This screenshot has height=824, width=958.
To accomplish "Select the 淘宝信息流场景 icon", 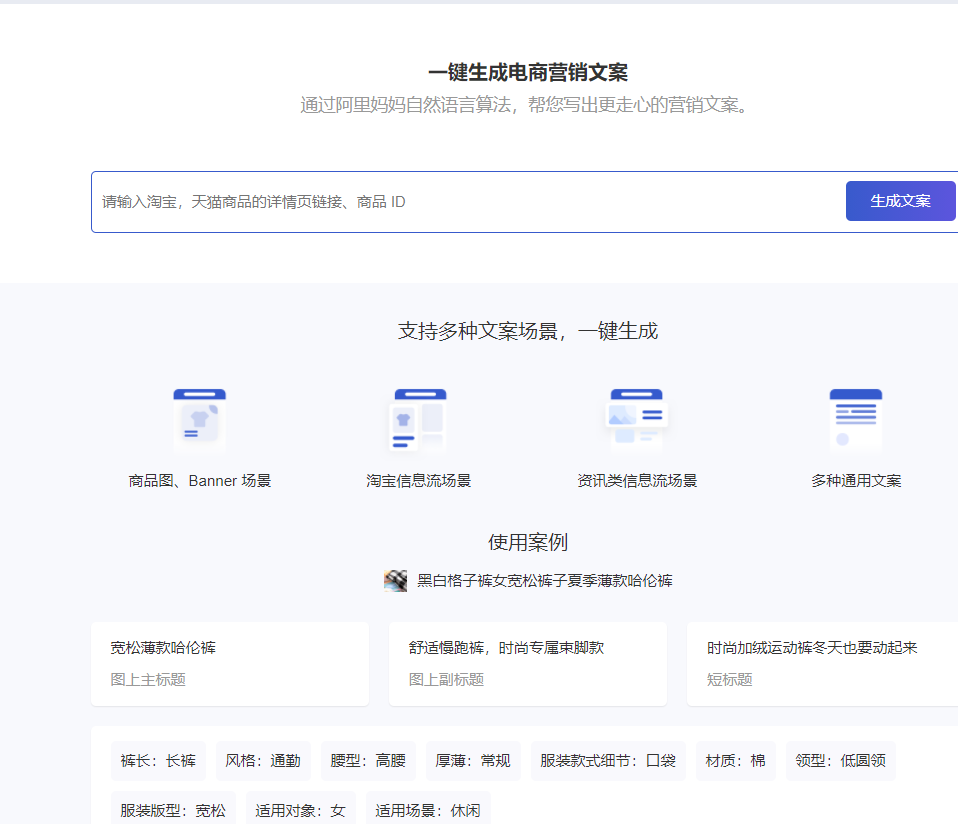I will coord(418,418).
